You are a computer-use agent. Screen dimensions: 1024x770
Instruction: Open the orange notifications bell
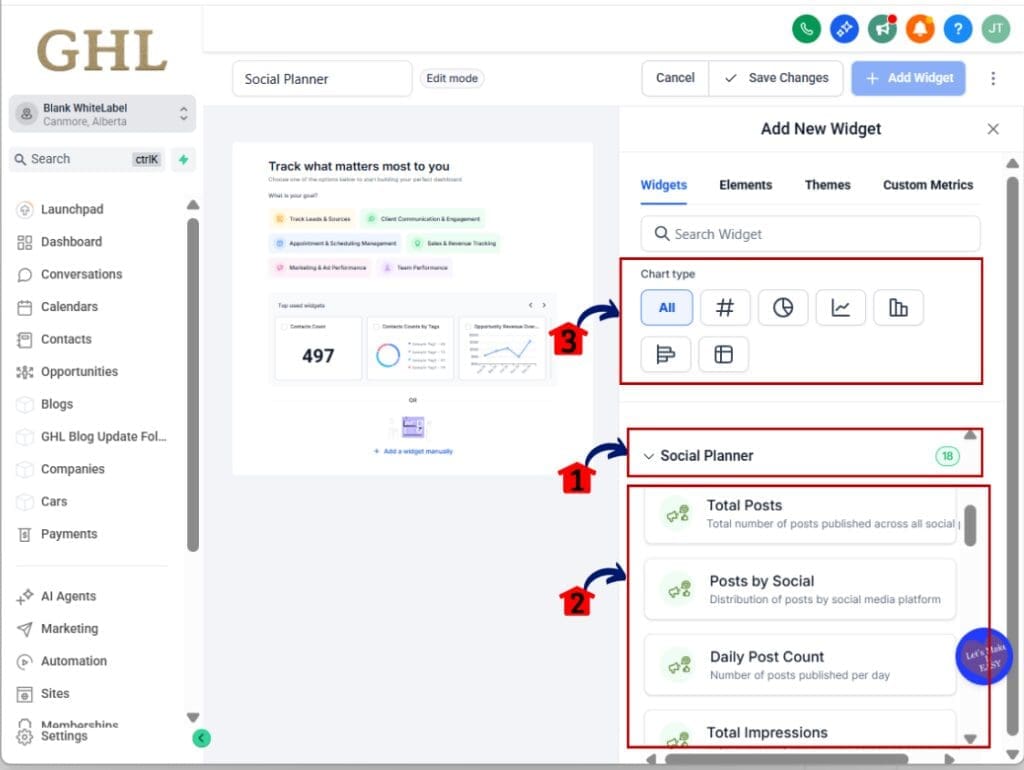pyautogui.click(x=920, y=29)
